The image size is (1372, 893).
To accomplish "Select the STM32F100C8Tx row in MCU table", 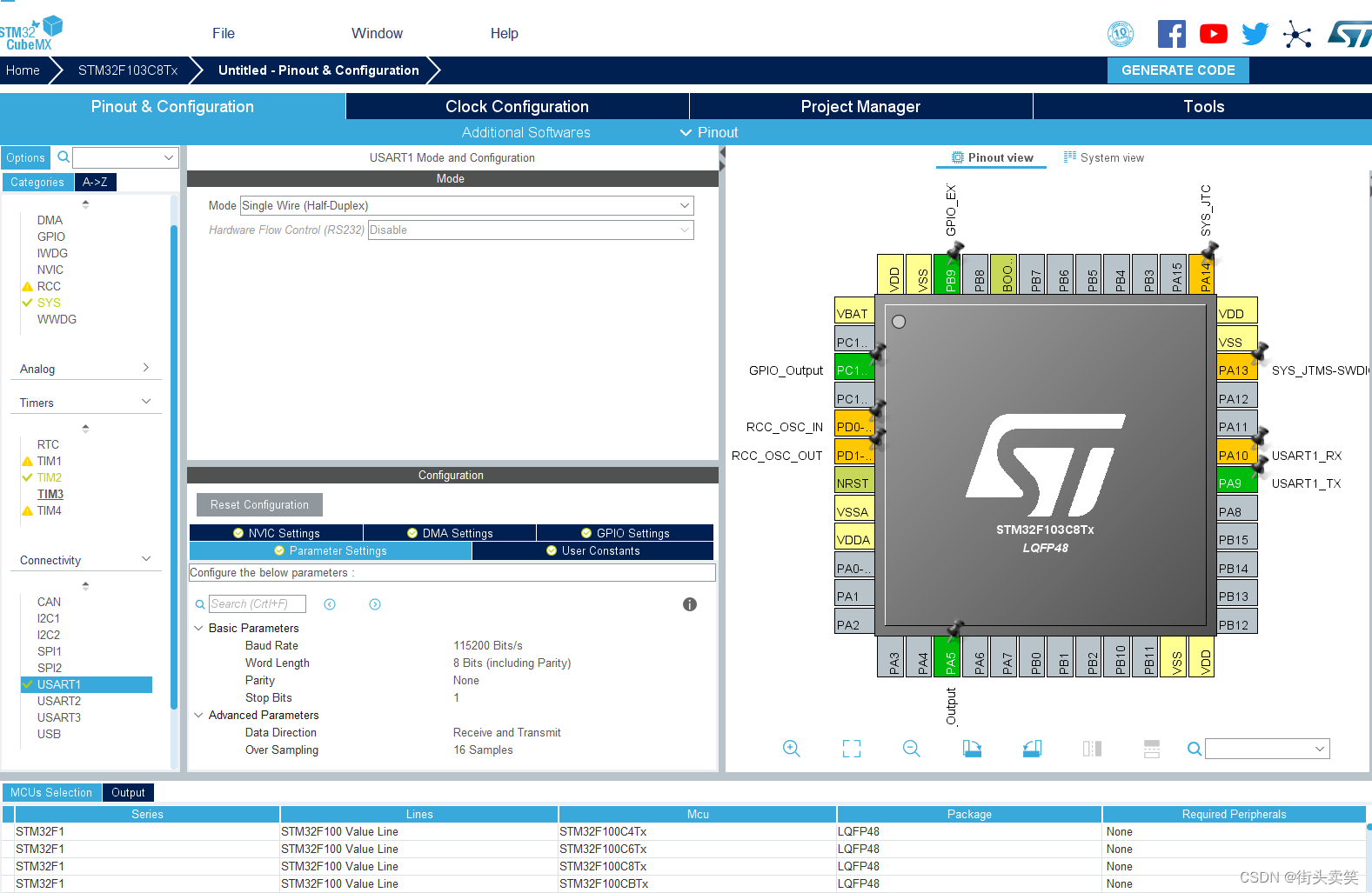I will coord(684,866).
